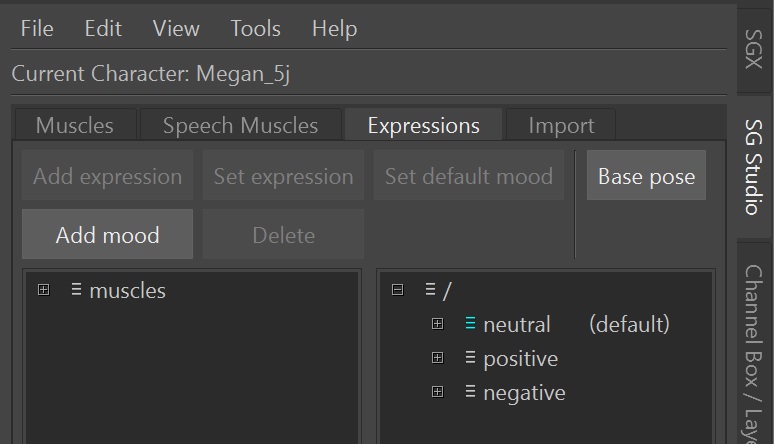
Task: Collapse the root slash tree node
Action: pos(398,290)
